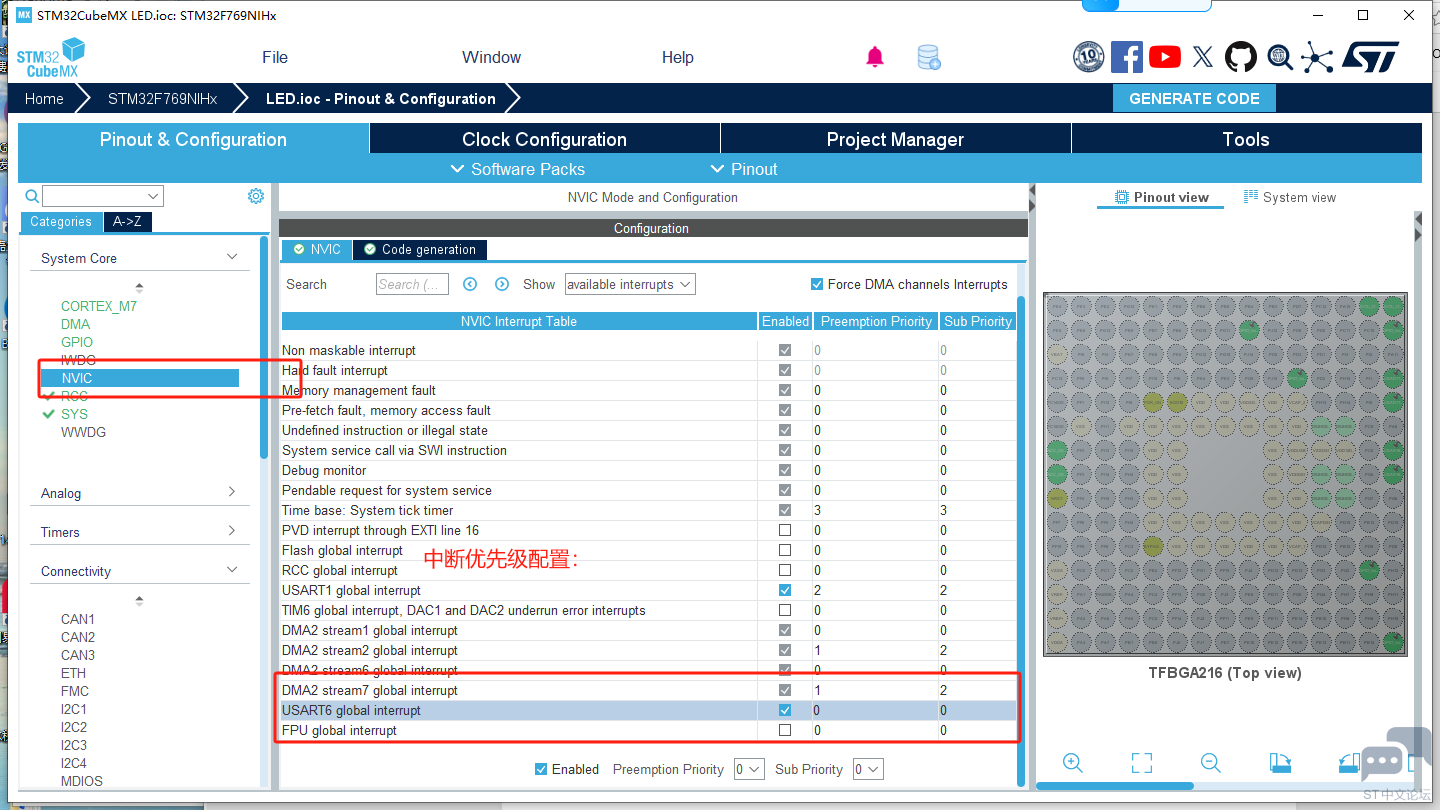
Task: Expand the Analog category
Action: click(232, 492)
